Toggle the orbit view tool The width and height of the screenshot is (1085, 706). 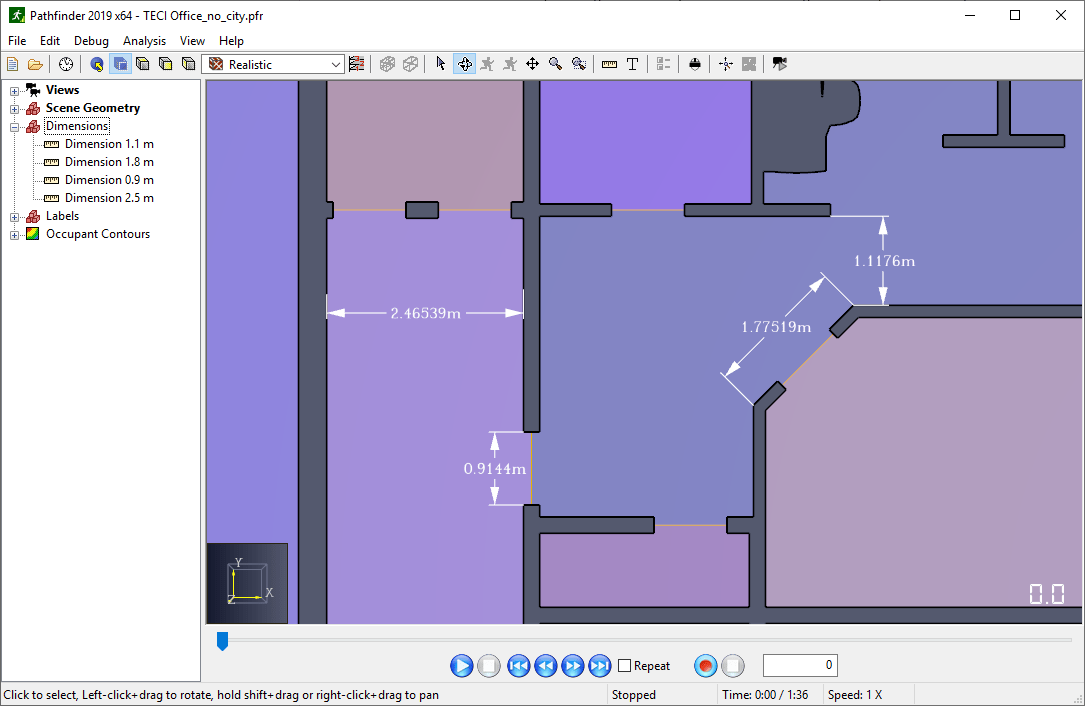click(x=464, y=64)
